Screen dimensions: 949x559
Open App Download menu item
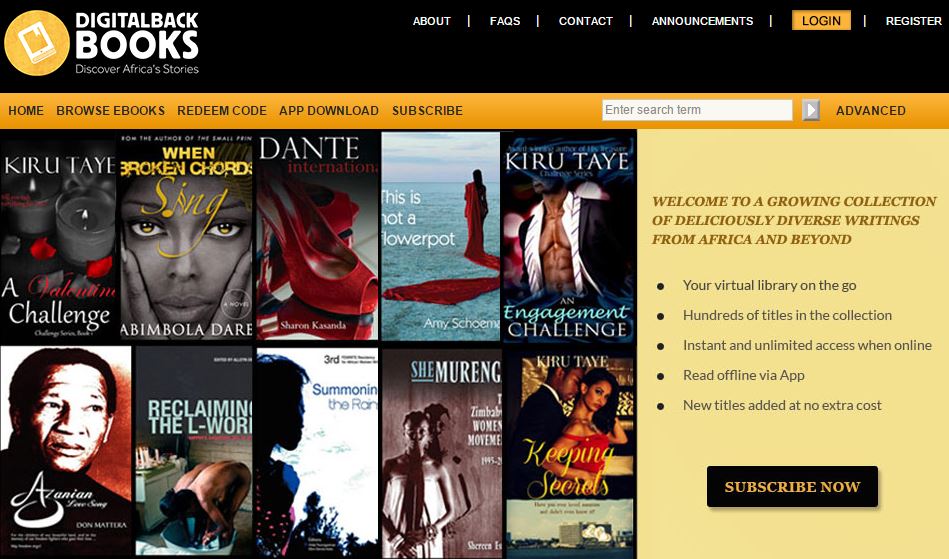click(329, 111)
